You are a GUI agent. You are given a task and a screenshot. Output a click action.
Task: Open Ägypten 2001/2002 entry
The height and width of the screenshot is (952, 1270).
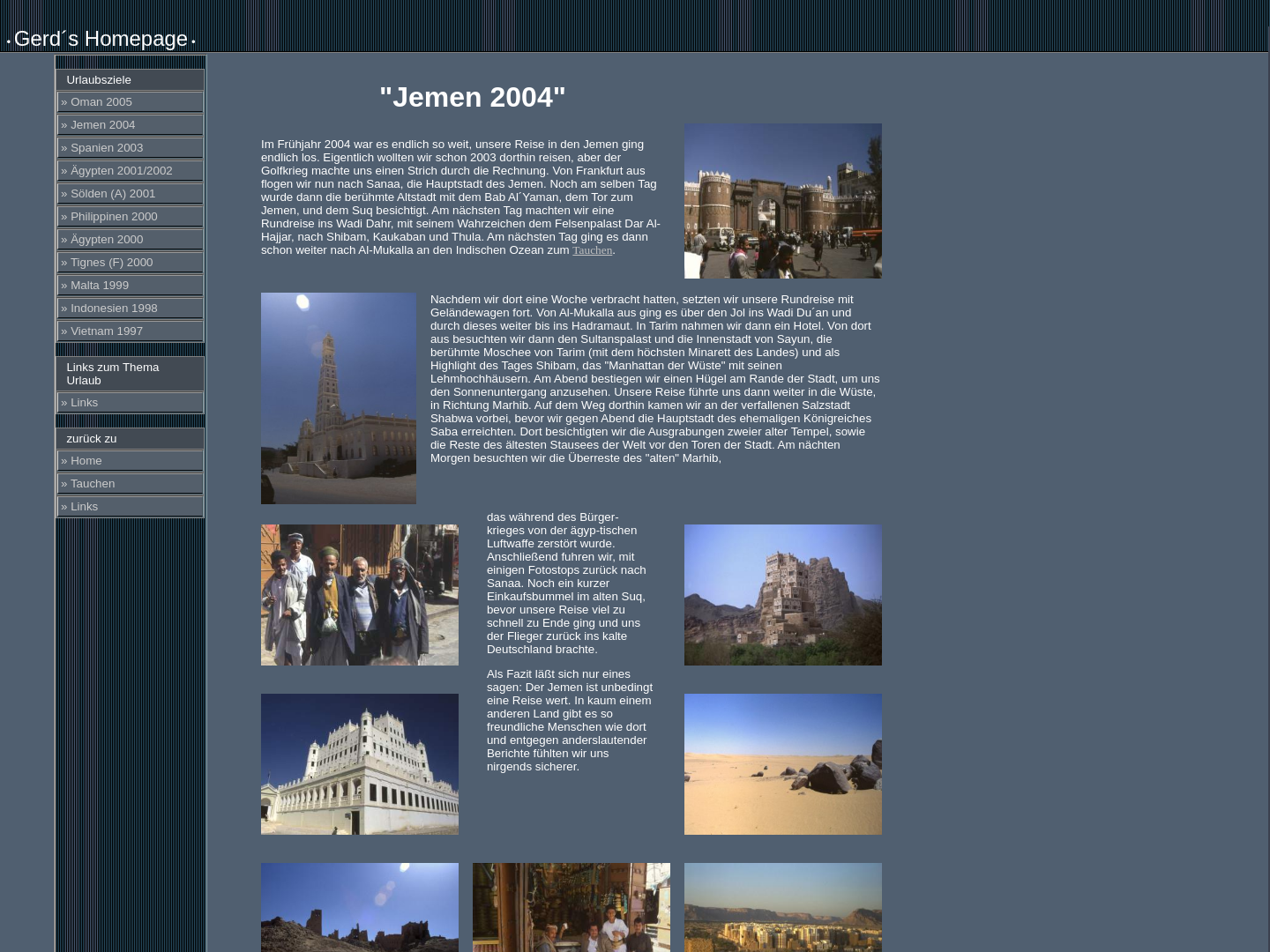(131, 171)
